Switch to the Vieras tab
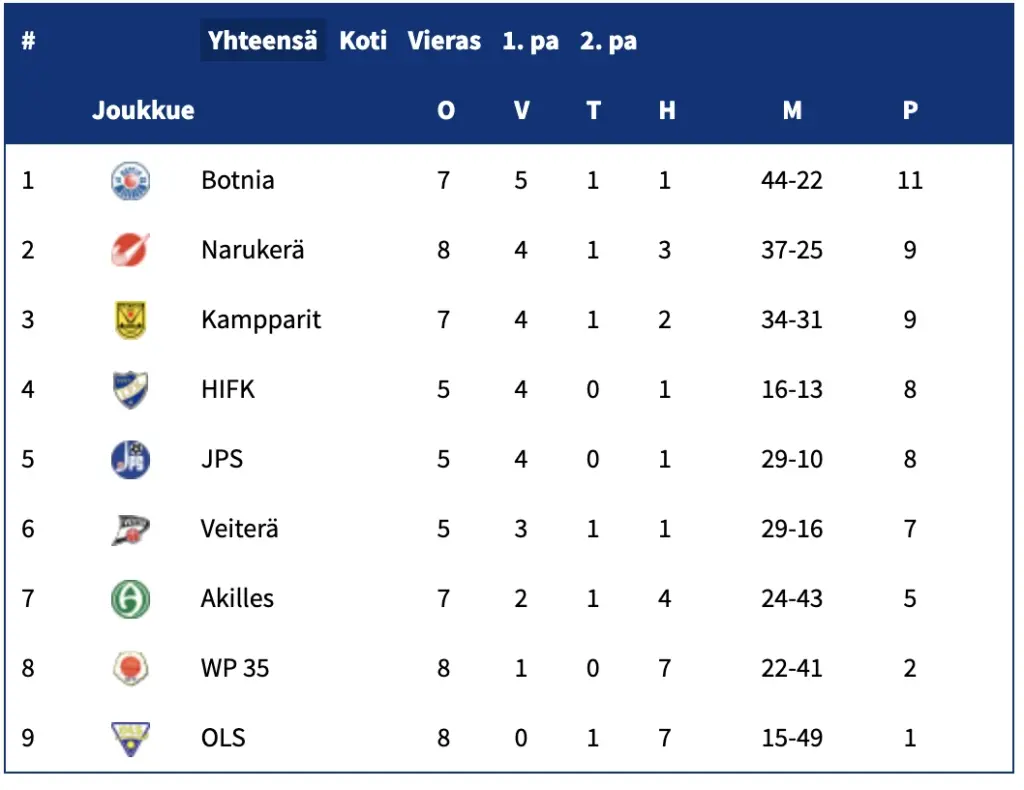Image resolution: width=1024 pixels, height=790 pixels. tap(444, 41)
